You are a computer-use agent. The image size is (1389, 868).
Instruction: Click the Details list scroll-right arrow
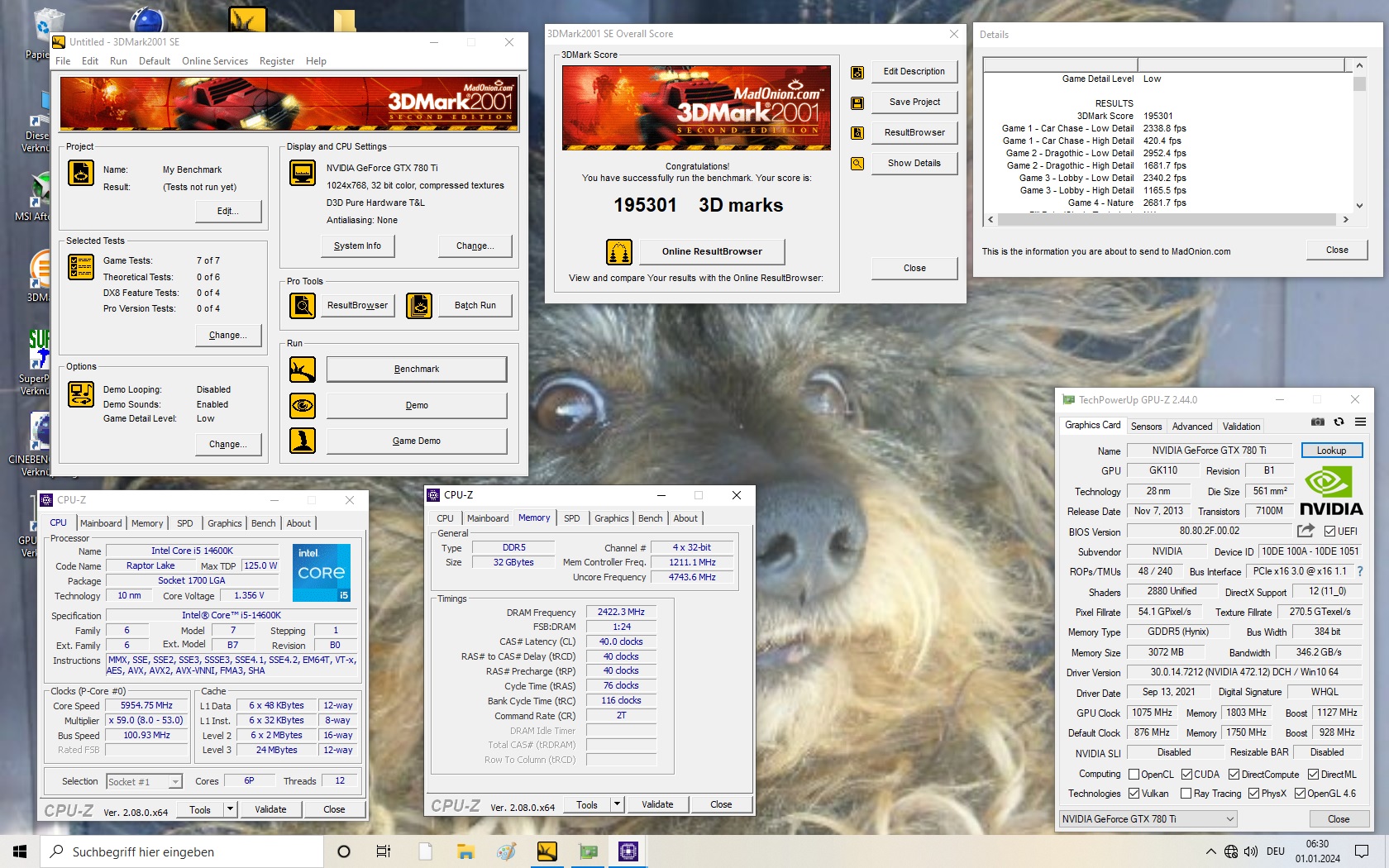[x=1345, y=219]
